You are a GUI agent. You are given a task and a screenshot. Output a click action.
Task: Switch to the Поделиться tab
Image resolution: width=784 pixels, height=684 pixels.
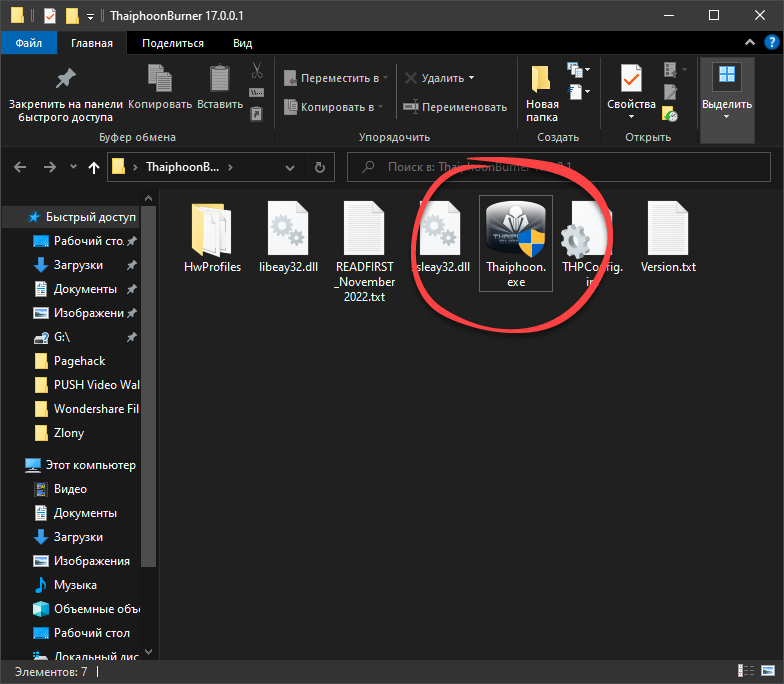pyautogui.click(x=173, y=43)
